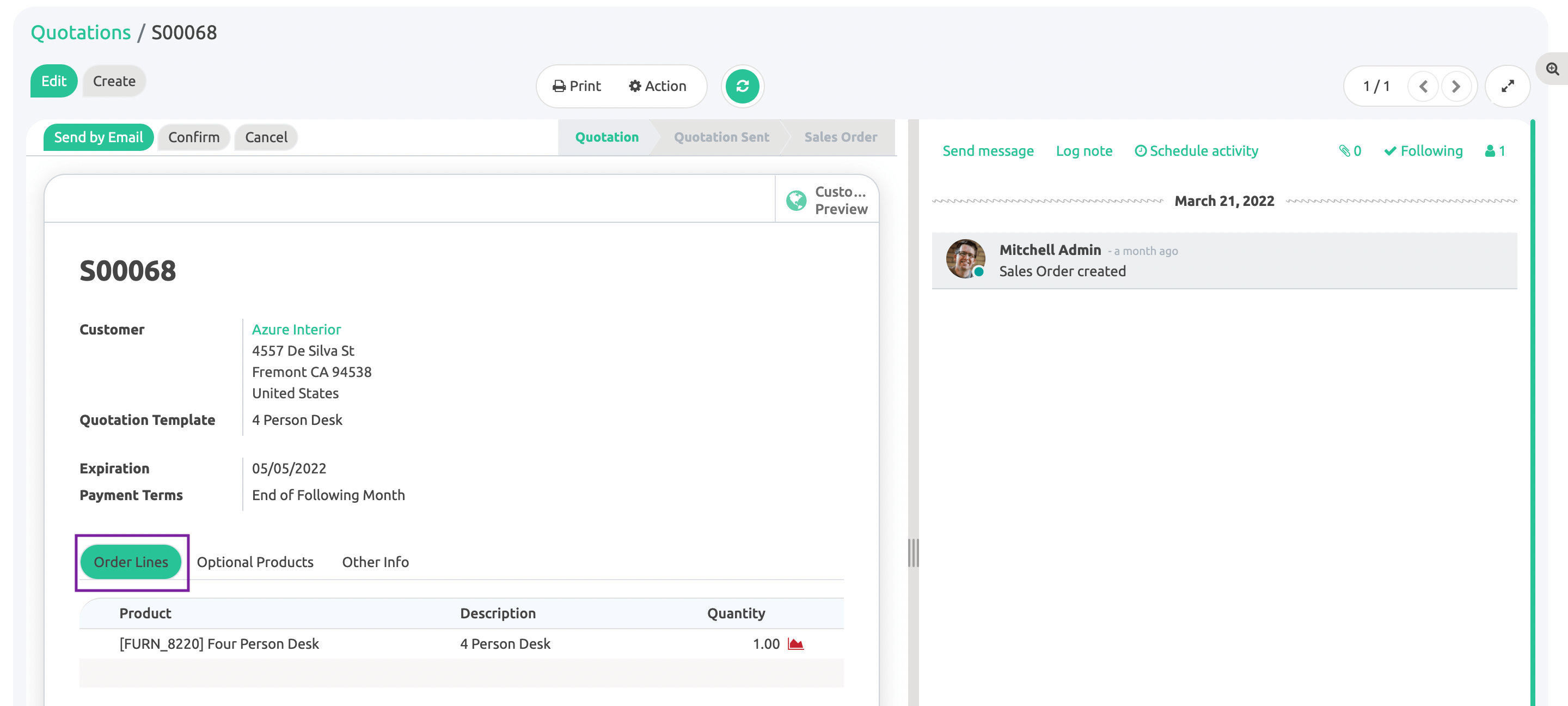Go to next record arrow
Image resolution: width=1568 pixels, height=706 pixels.
tap(1455, 87)
